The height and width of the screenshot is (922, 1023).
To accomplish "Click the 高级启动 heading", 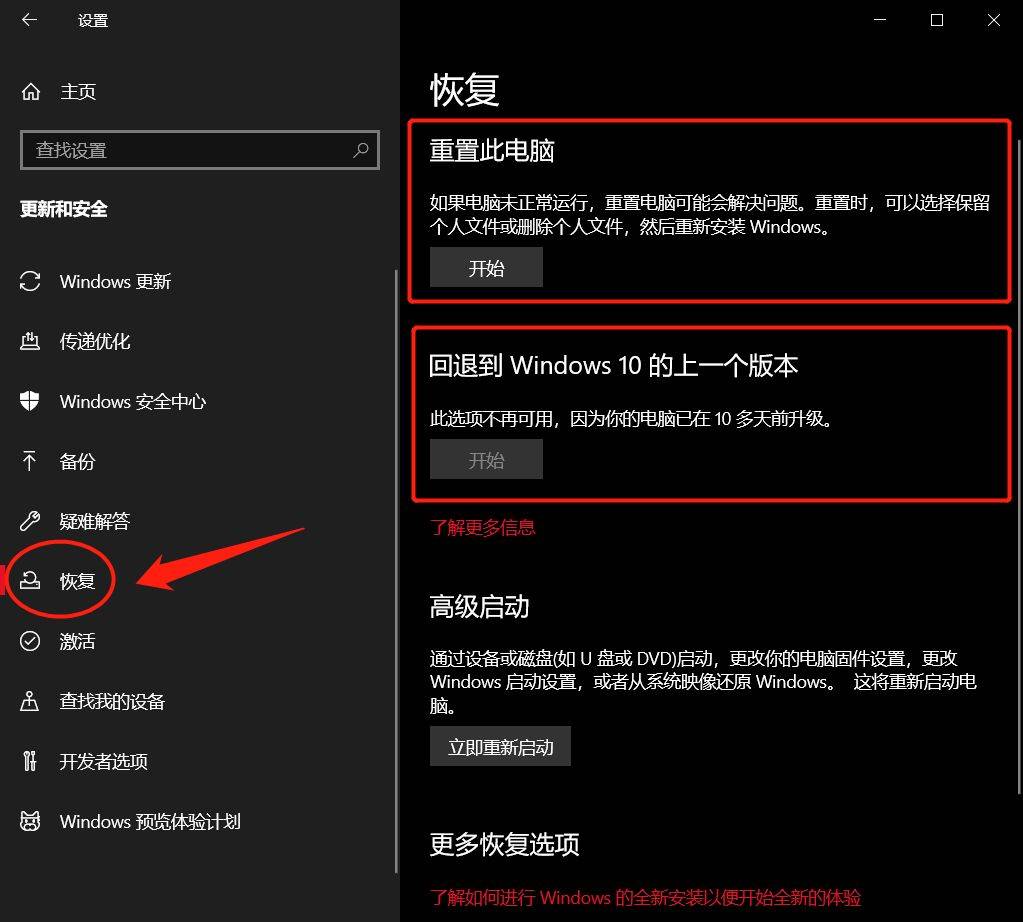I will point(480,606).
